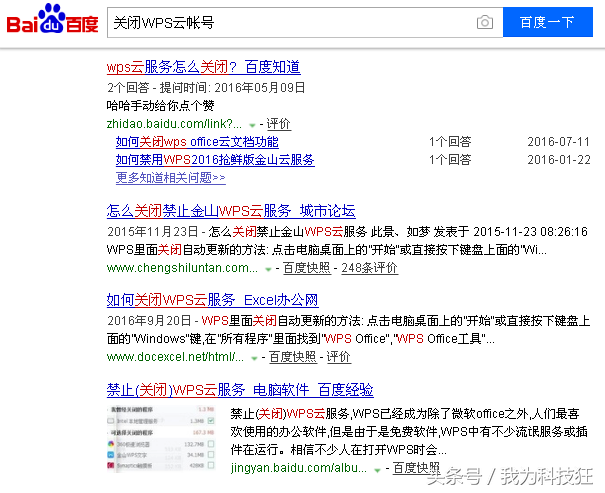Open '如何禁用WPS2016抢鲜版金山云服务' link
Screen dimensions: 605x493
(215, 160)
